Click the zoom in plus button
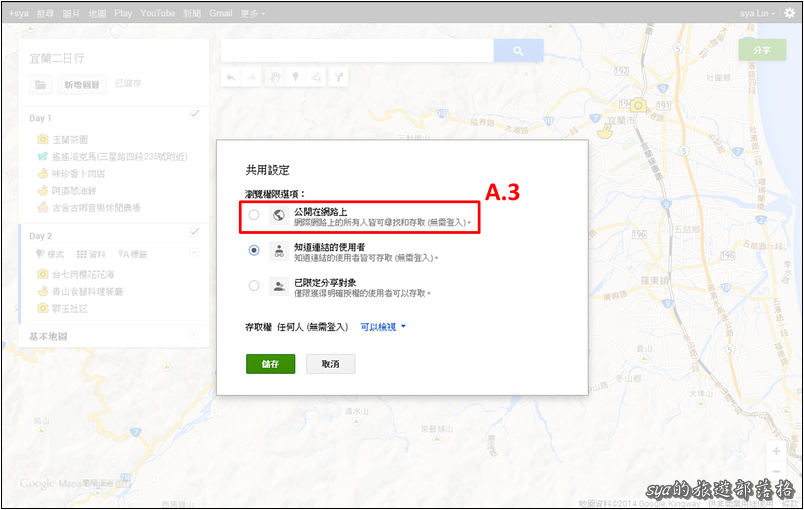804x510 pixels. (x=776, y=451)
